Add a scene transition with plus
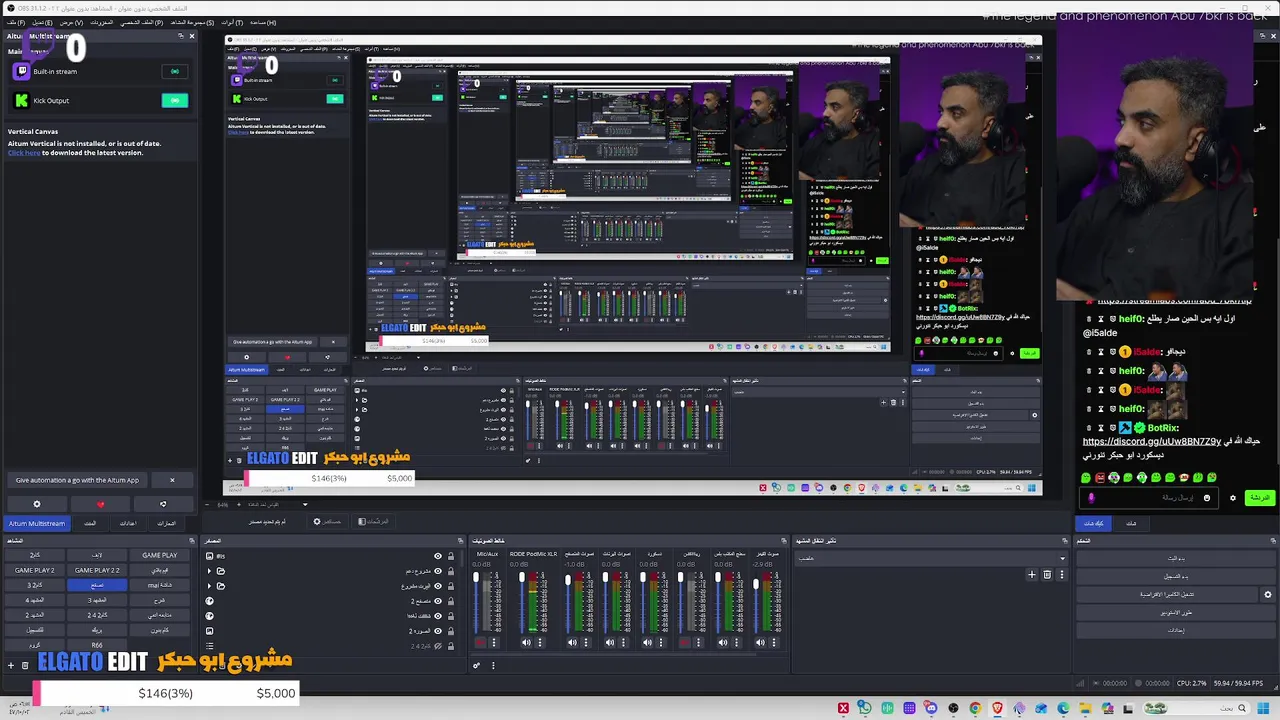 (1032, 574)
